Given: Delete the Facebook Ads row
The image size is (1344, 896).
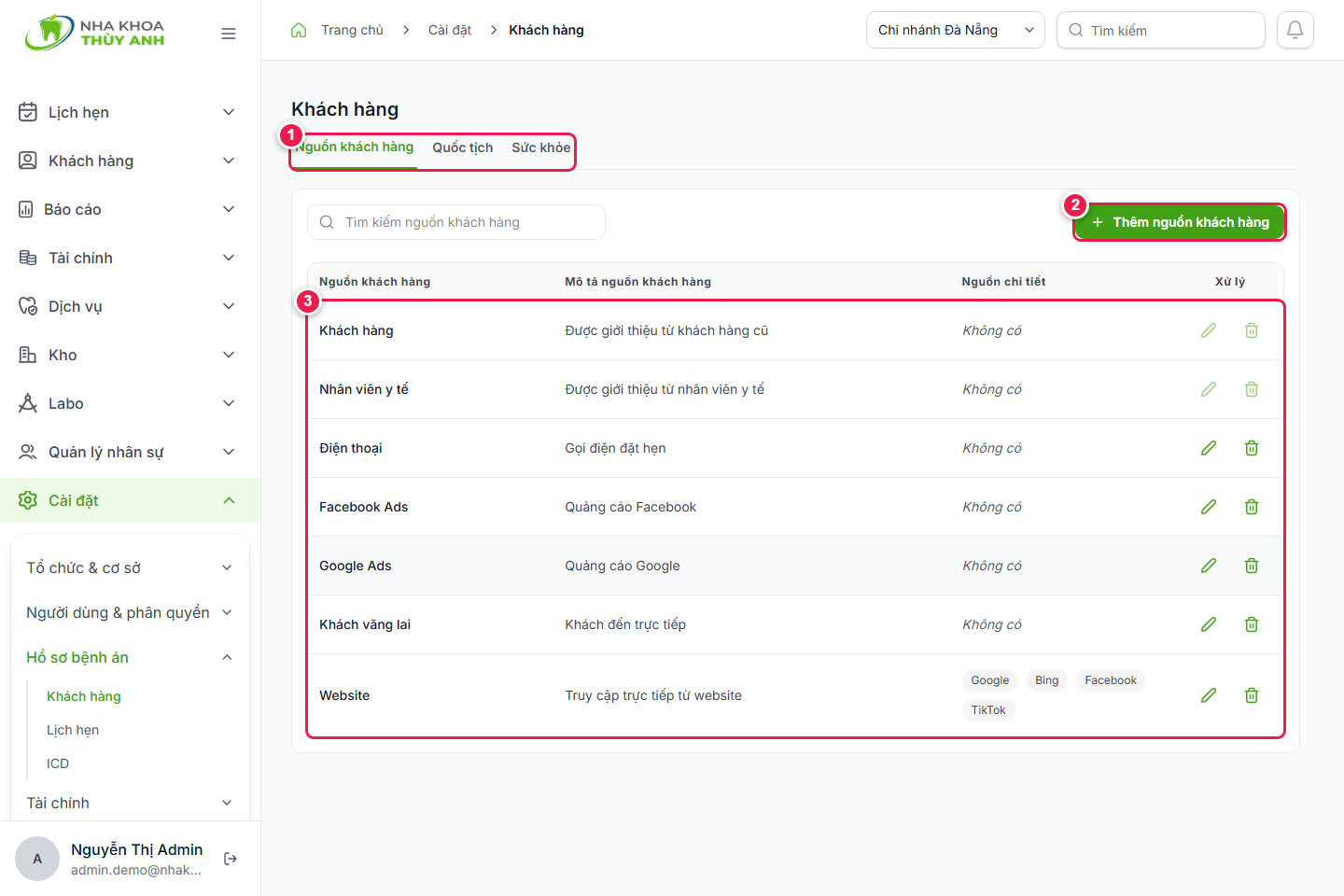Looking at the screenshot, I should point(1252,507).
